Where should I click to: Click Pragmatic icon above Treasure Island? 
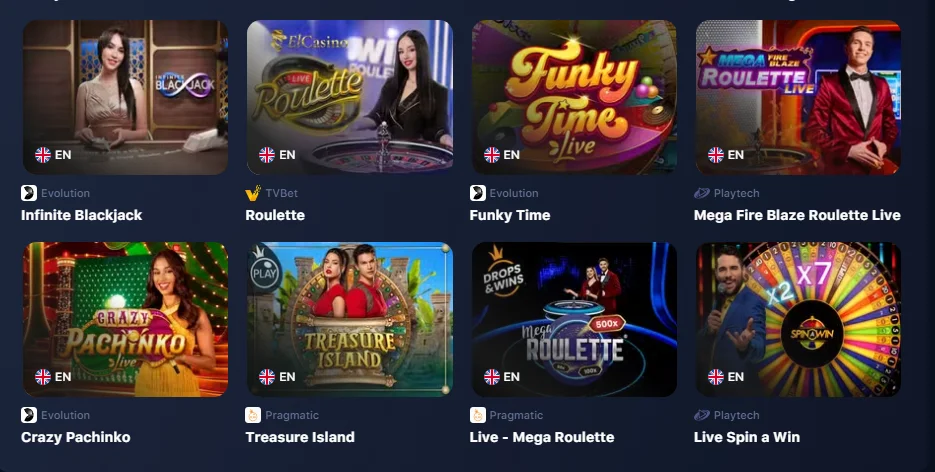pyautogui.click(x=253, y=415)
